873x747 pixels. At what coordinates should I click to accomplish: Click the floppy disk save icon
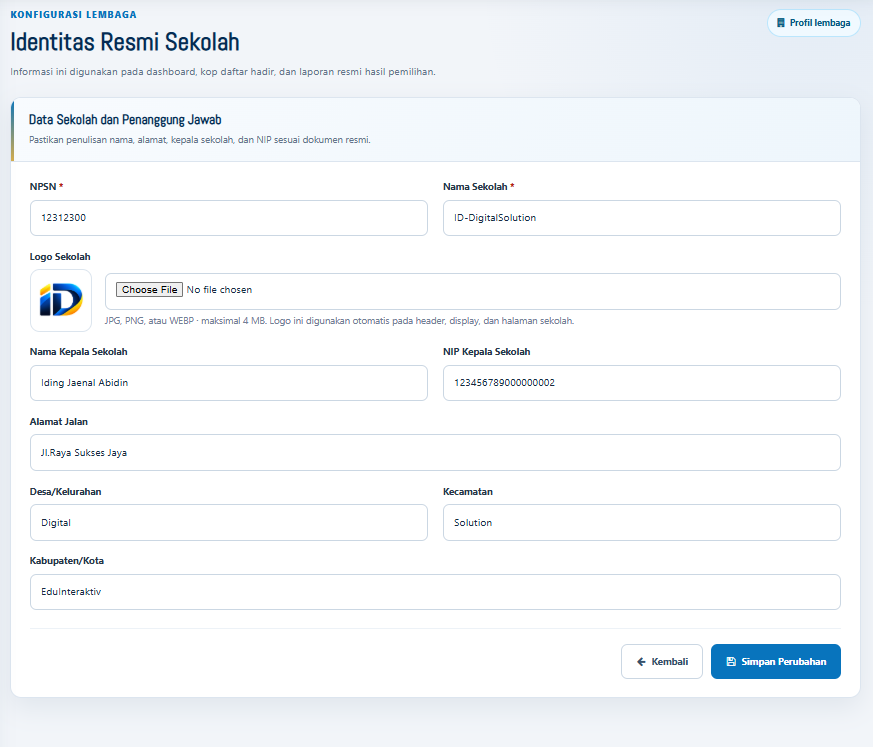731,661
